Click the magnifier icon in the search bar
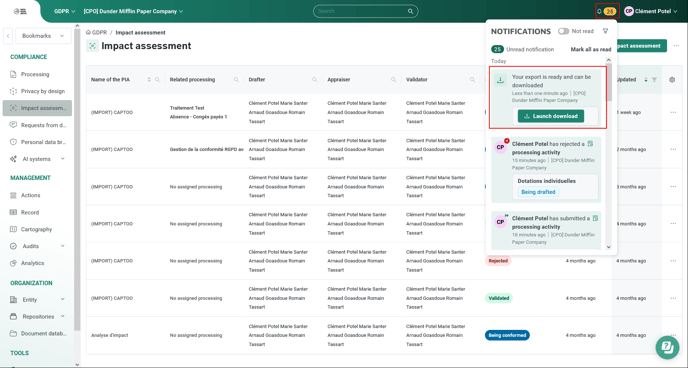This screenshot has height=368, width=688. coord(411,11)
